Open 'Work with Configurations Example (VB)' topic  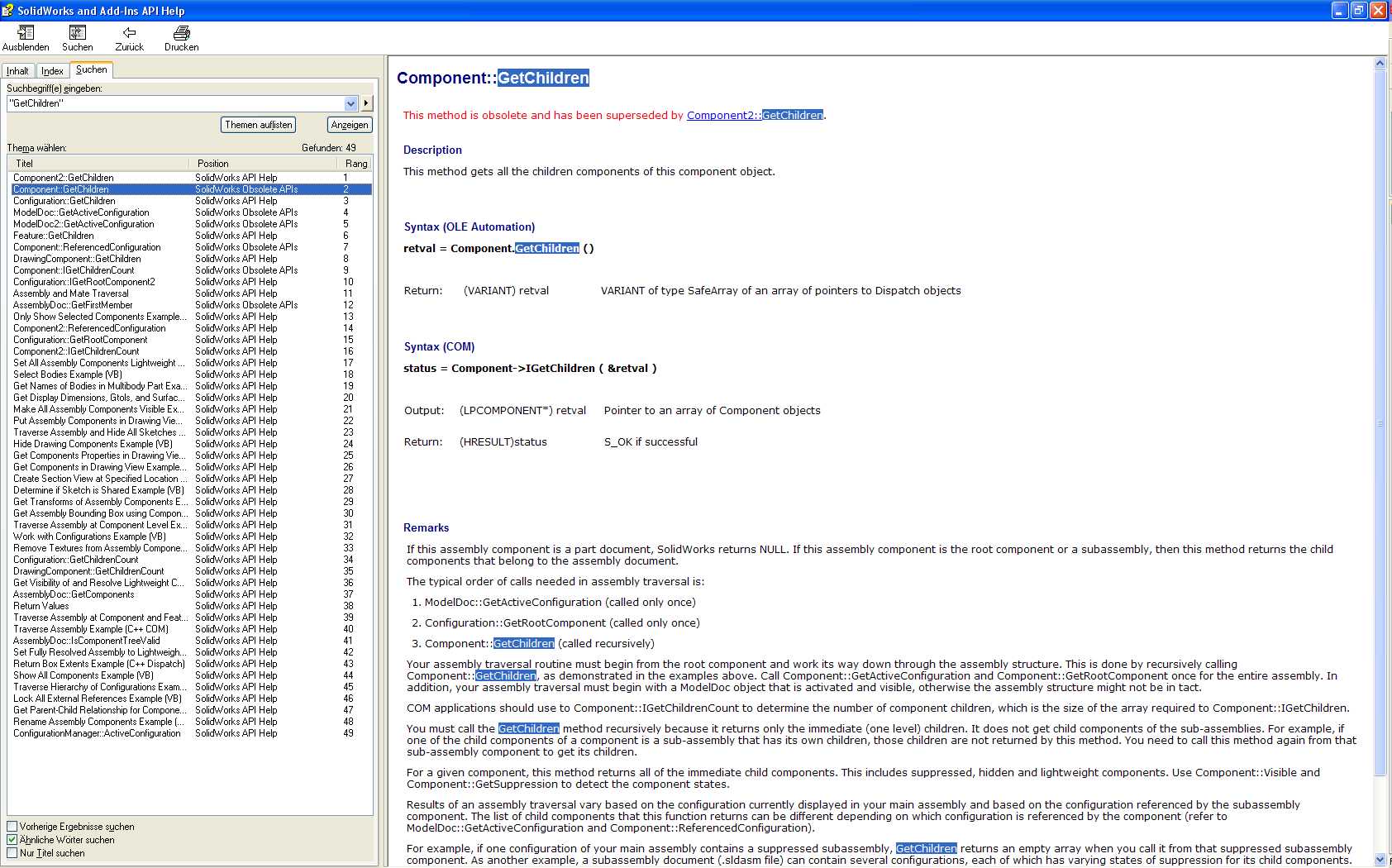(x=191, y=537)
